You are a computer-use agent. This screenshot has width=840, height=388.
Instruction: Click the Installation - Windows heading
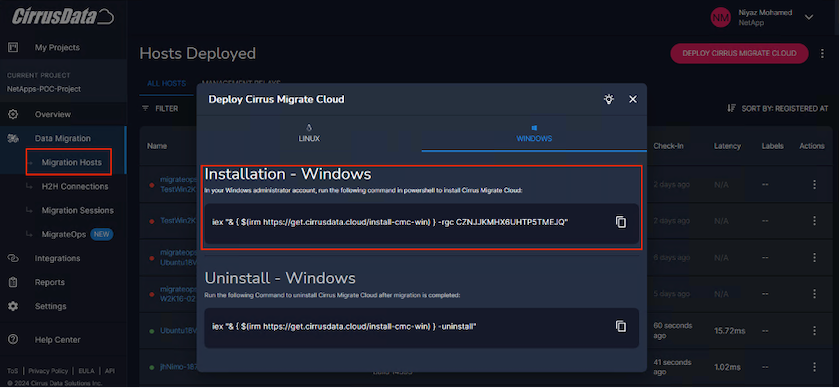(x=288, y=174)
